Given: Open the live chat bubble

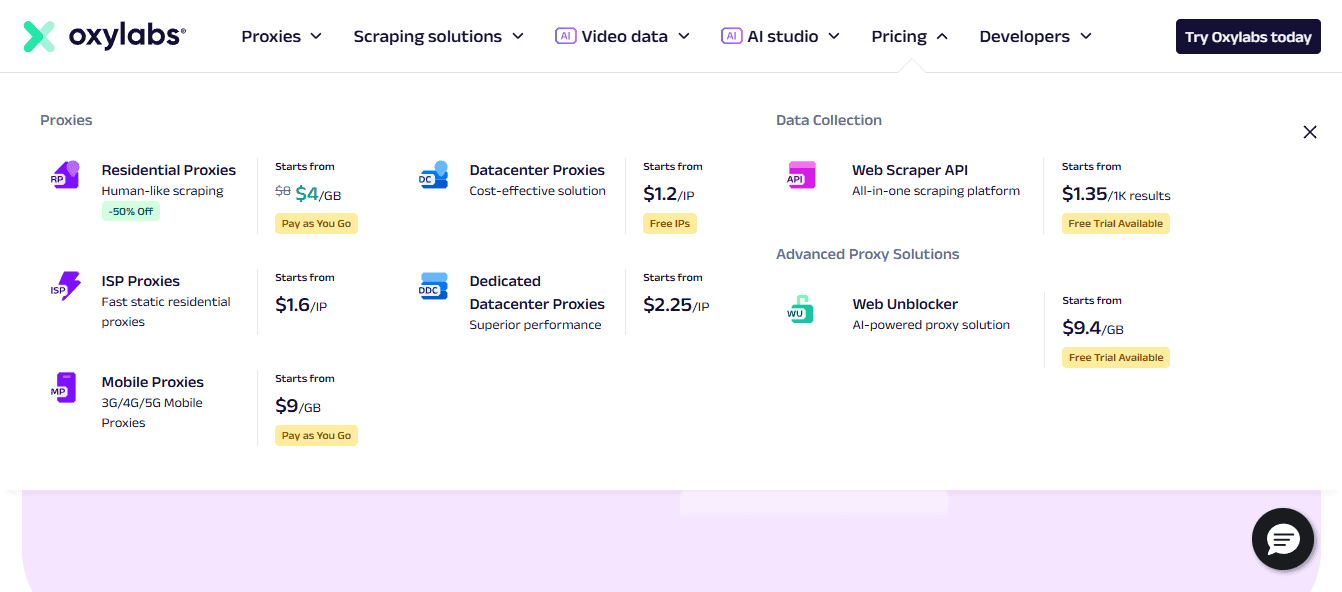Looking at the screenshot, I should point(1283,540).
